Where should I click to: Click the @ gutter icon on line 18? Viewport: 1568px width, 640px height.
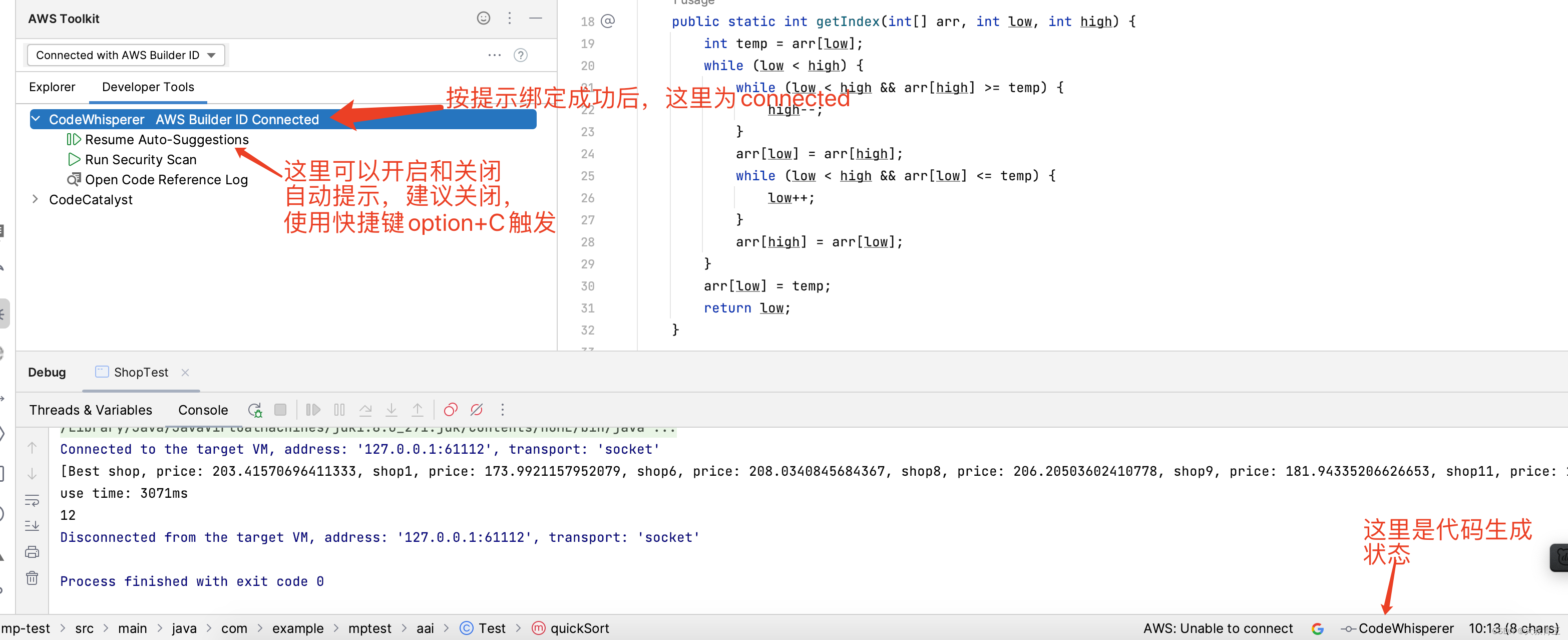click(607, 22)
